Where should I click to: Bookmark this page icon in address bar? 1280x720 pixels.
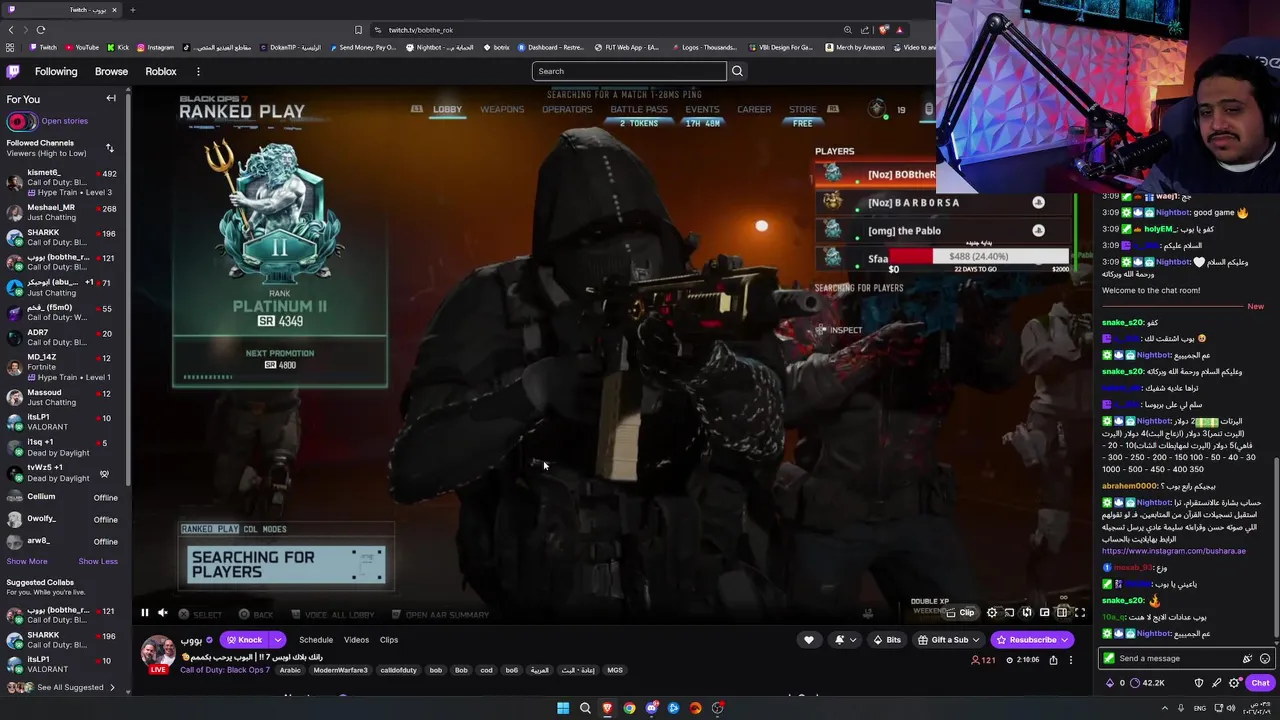358,30
